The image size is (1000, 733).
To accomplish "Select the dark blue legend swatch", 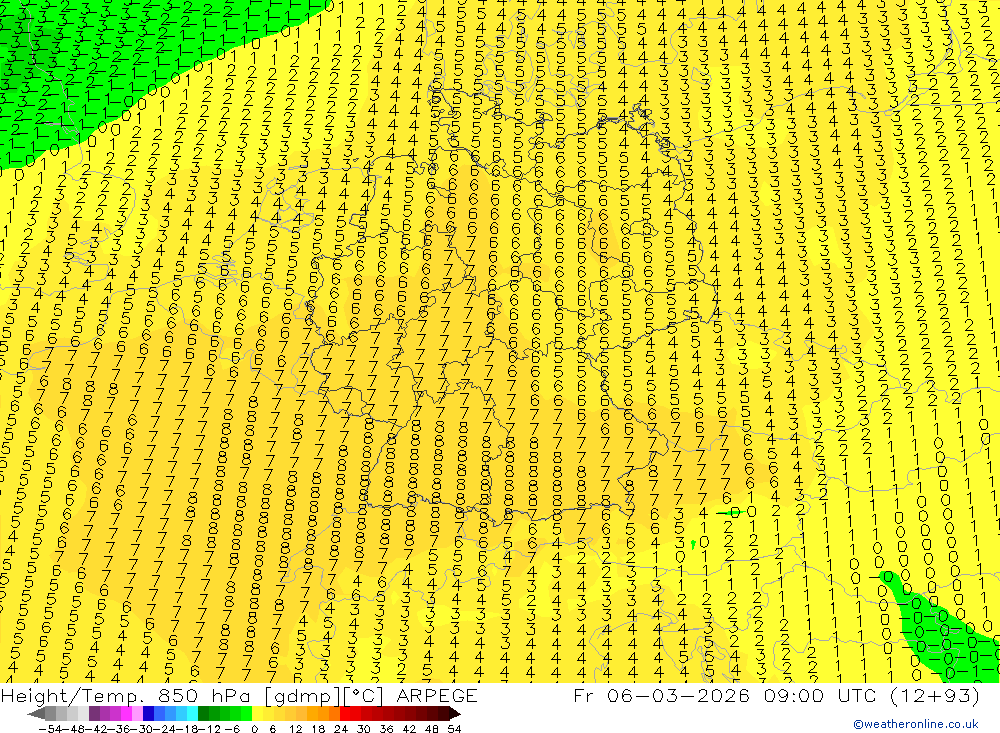I will (148, 713).
